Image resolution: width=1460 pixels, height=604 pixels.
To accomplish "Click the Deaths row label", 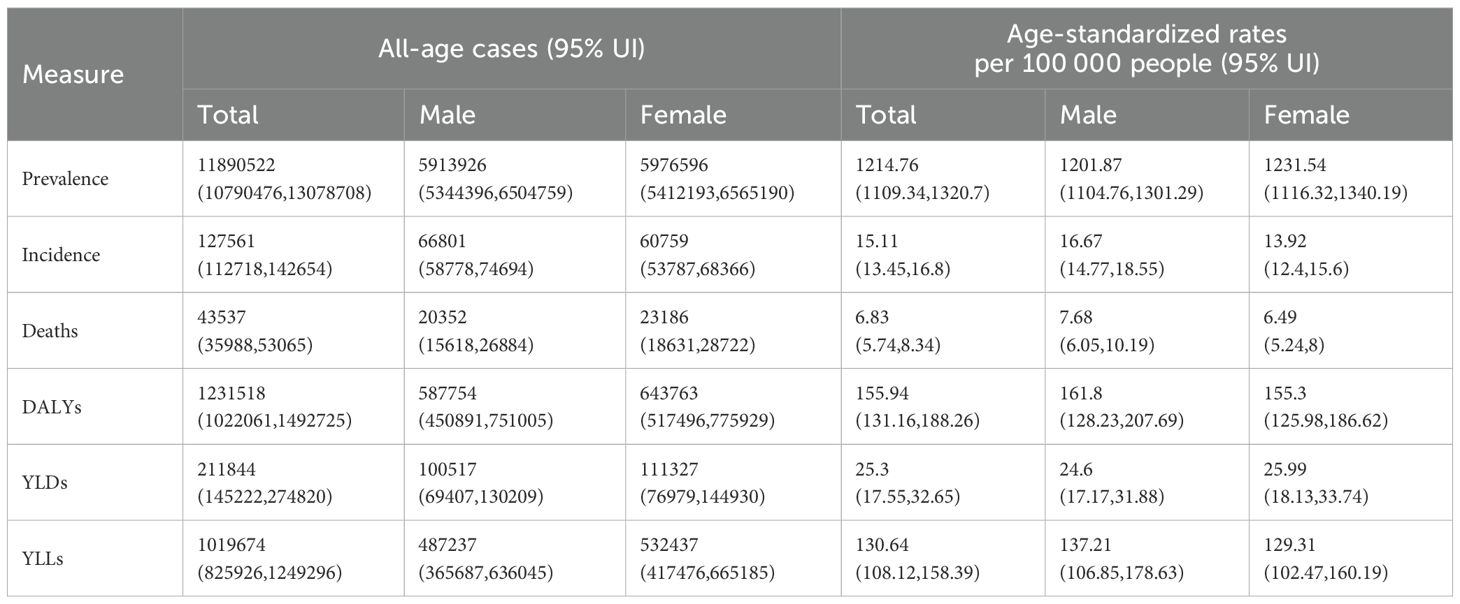I will [x=52, y=331].
